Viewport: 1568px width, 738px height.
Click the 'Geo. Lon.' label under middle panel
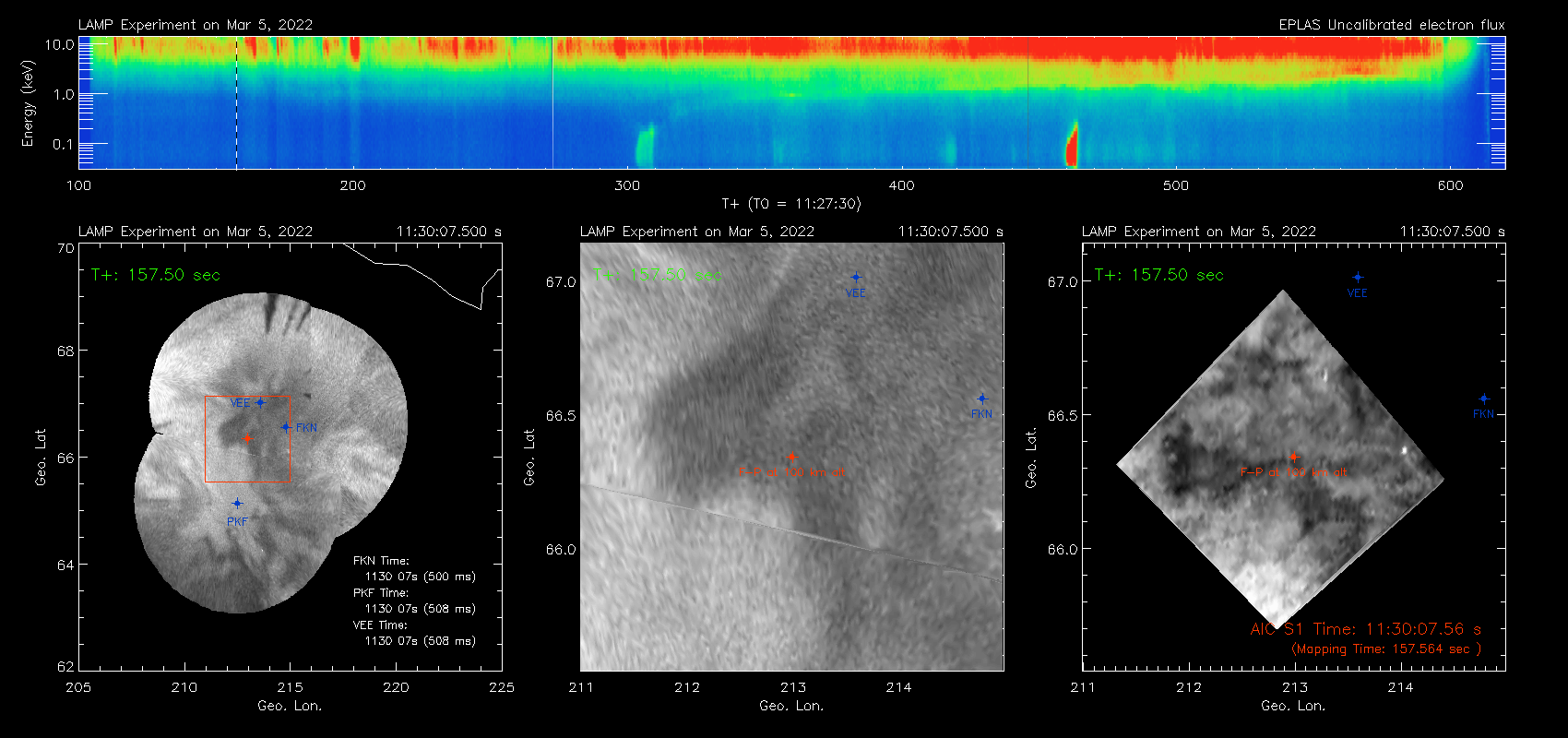(791, 706)
